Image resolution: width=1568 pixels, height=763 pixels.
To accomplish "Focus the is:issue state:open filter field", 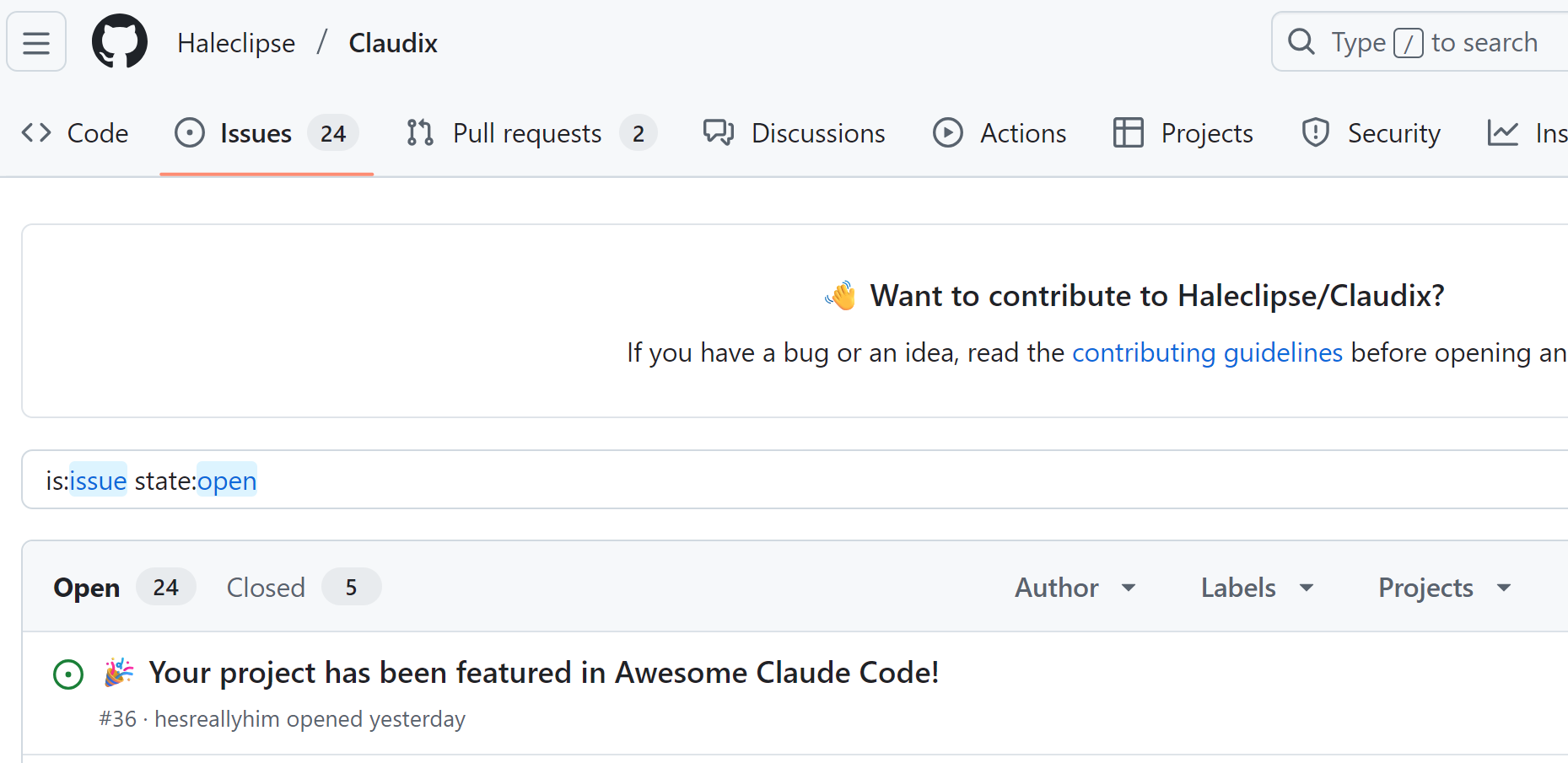I will coord(795,480).
